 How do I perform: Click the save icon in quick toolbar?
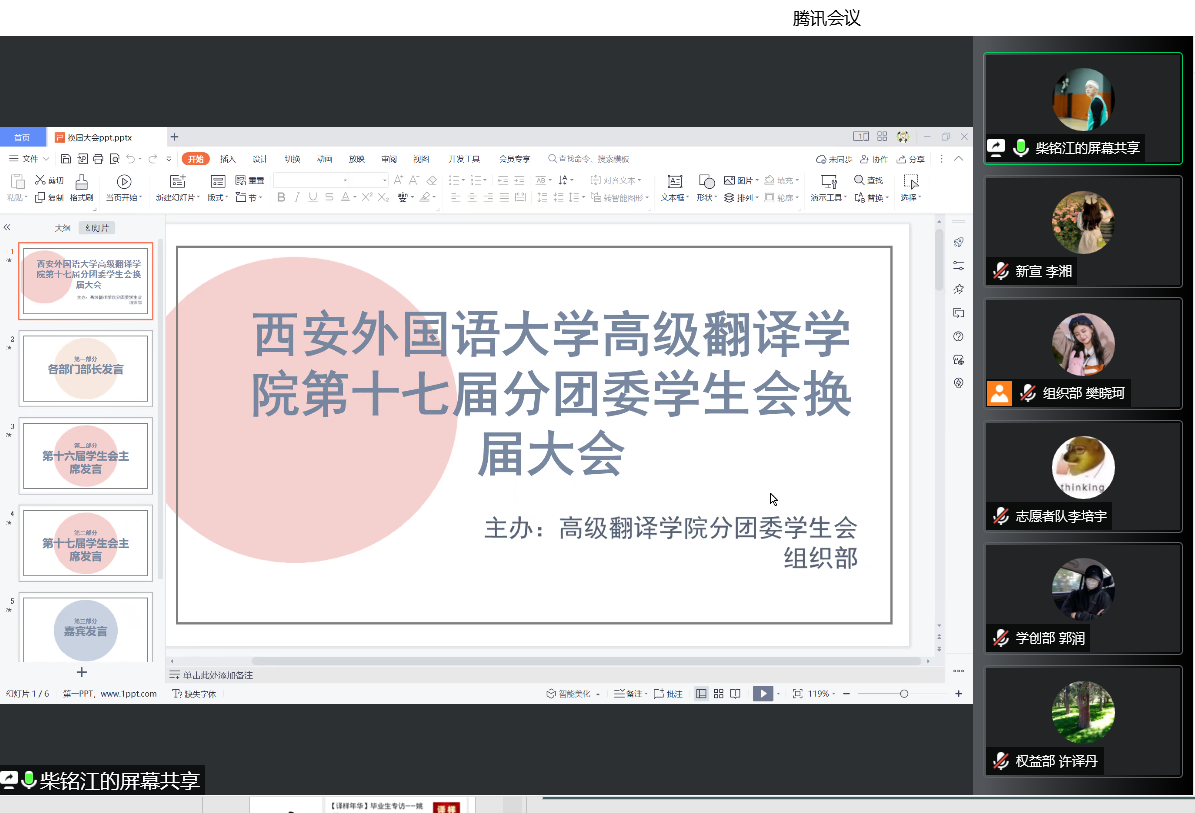point(66,159)
